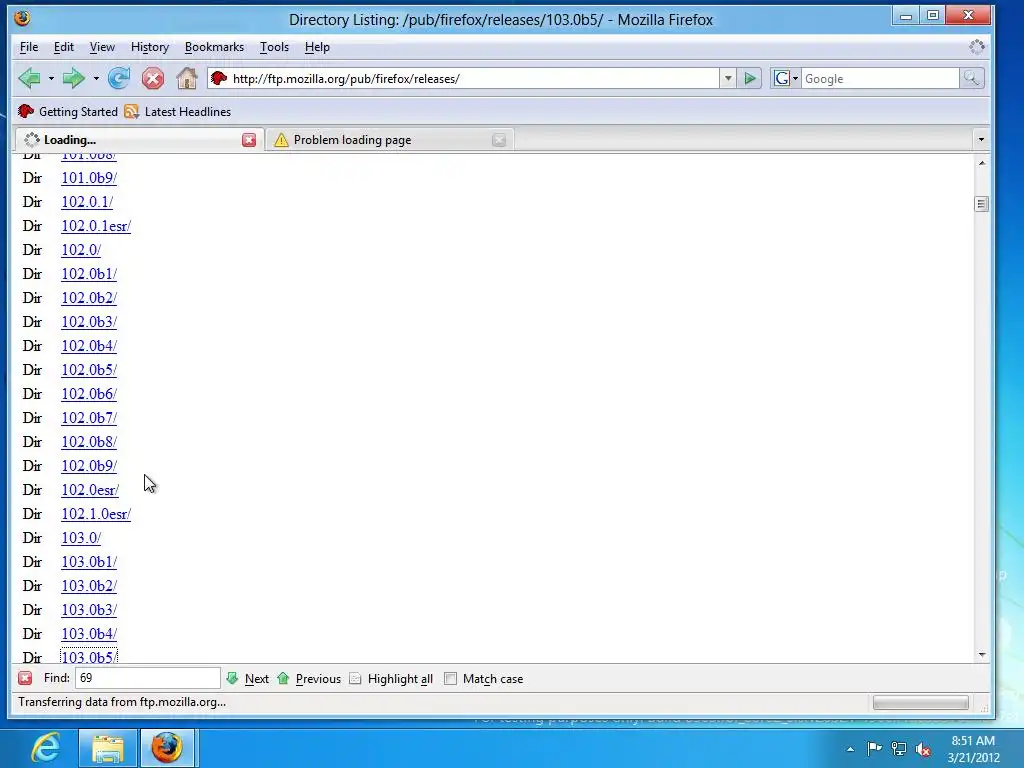
Task: Click the vertical scrollbar thumb
Action: pyautogui.click(x=981, y=204)
